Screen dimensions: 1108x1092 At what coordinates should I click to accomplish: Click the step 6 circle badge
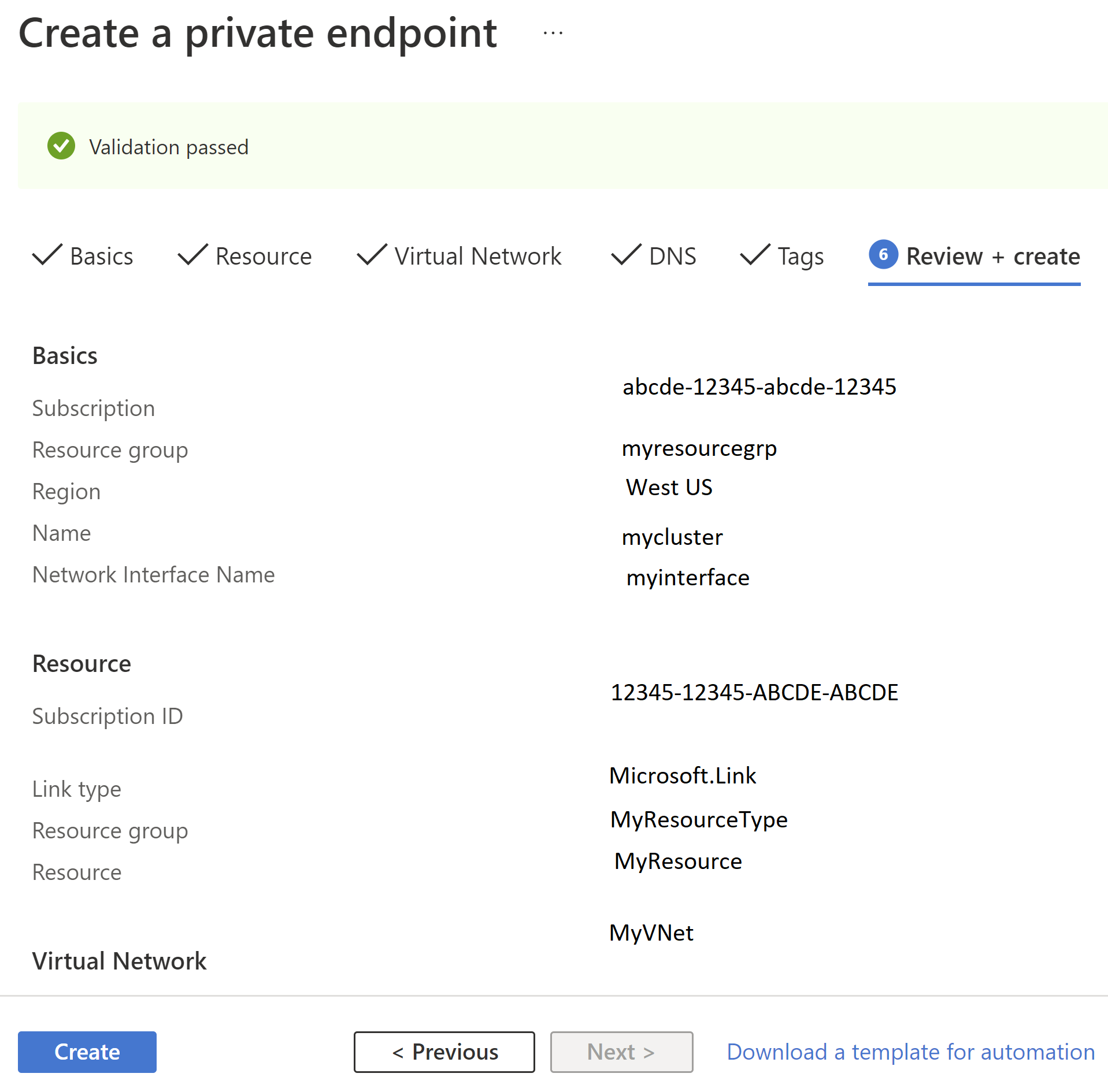tap(883, 255)
